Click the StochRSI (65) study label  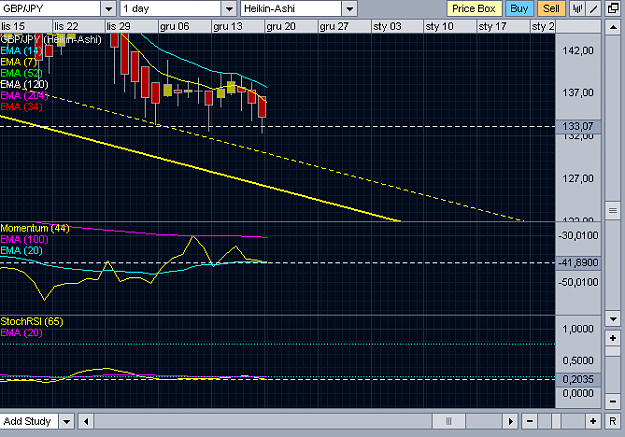pyautogui.click(x=32, y=322)
